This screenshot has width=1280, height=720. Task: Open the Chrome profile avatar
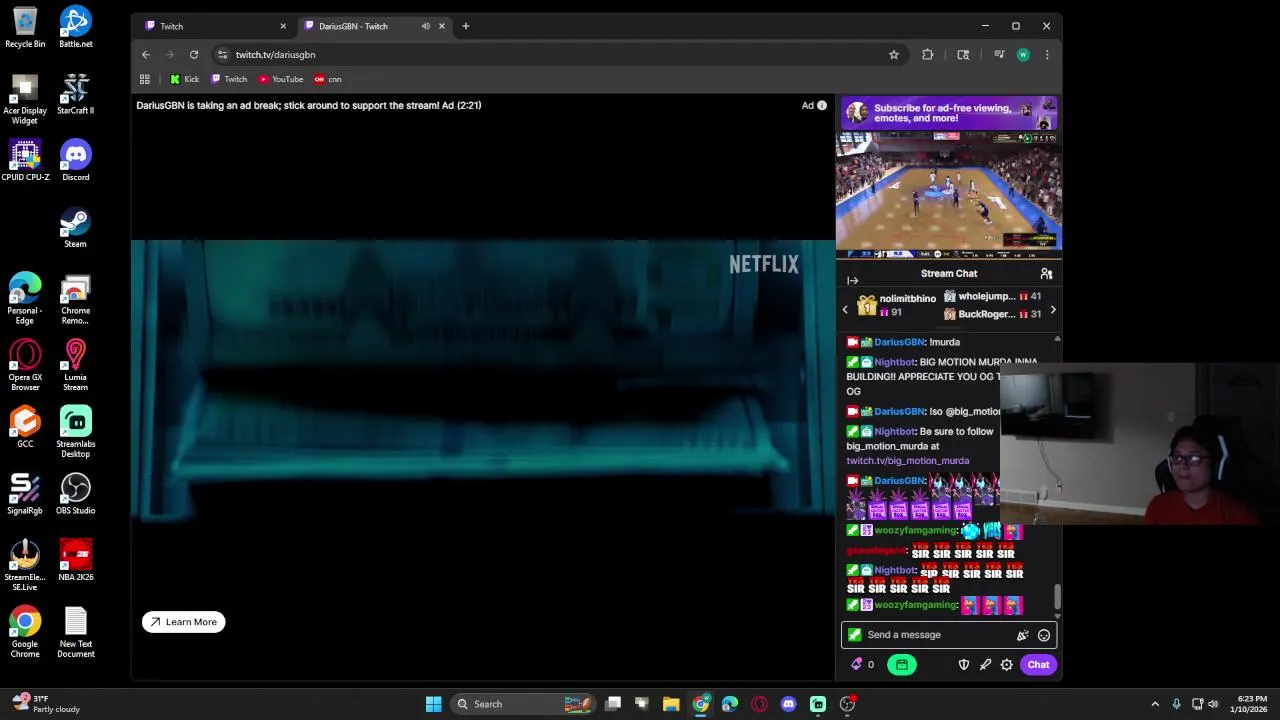(x=1023, y=55)
